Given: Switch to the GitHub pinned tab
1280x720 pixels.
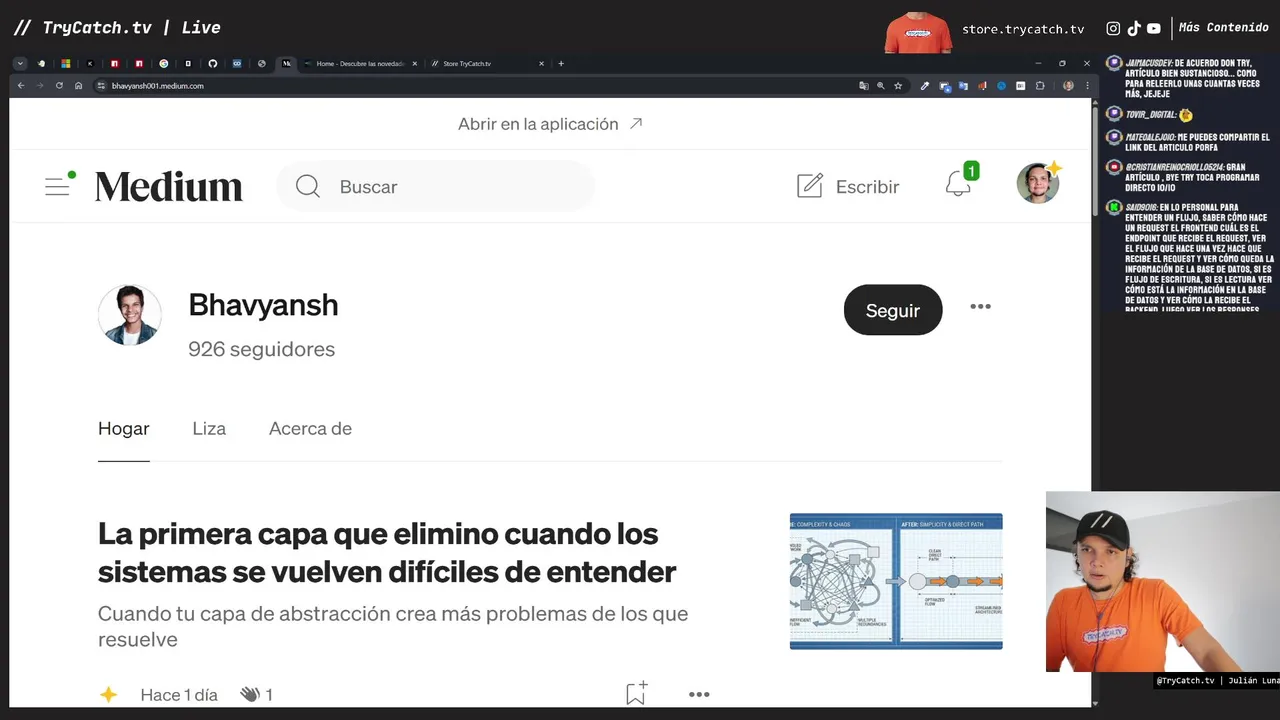Looking at the screenshot, I should 213,63.
